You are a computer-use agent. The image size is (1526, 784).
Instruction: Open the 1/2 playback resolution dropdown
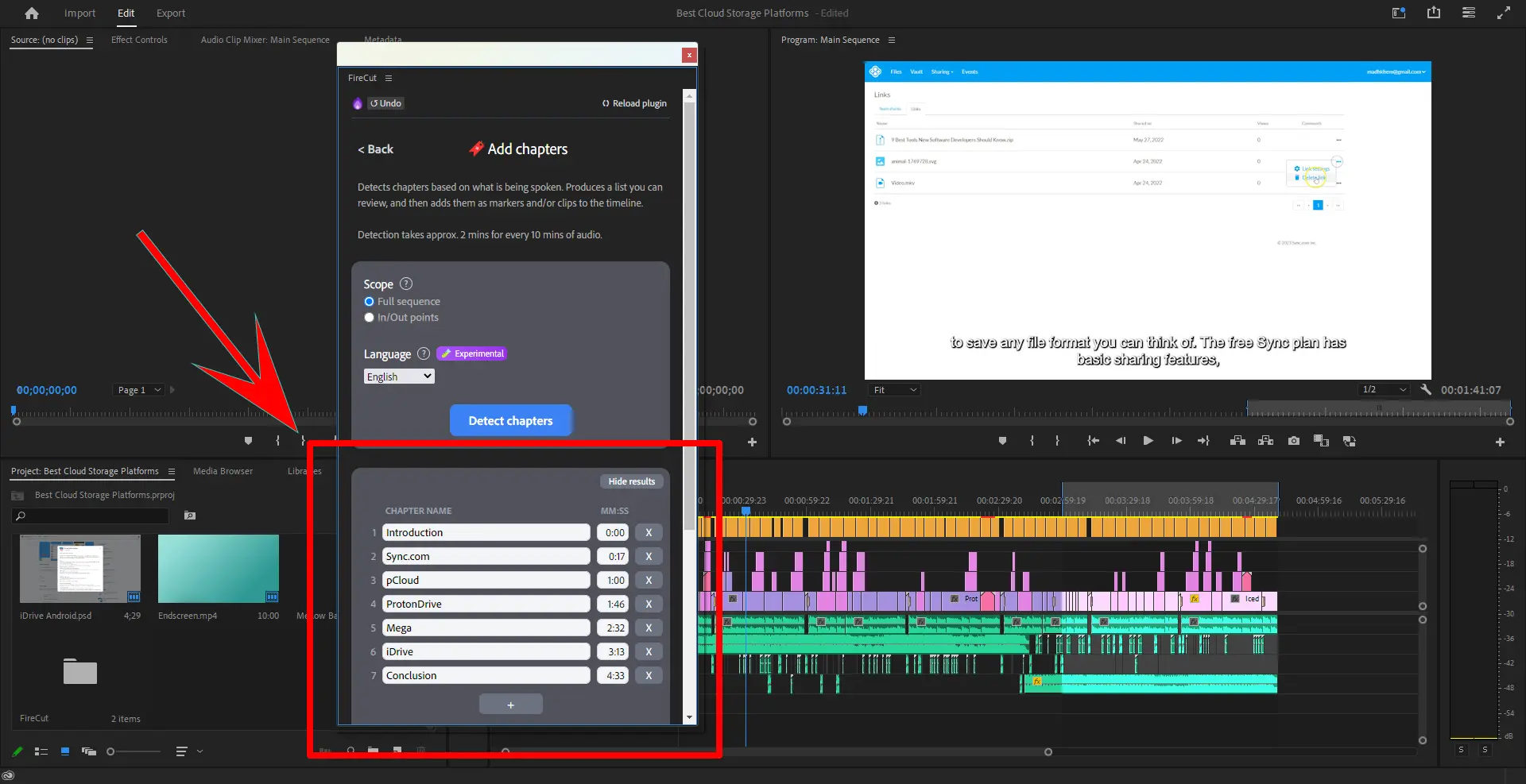1384,390
